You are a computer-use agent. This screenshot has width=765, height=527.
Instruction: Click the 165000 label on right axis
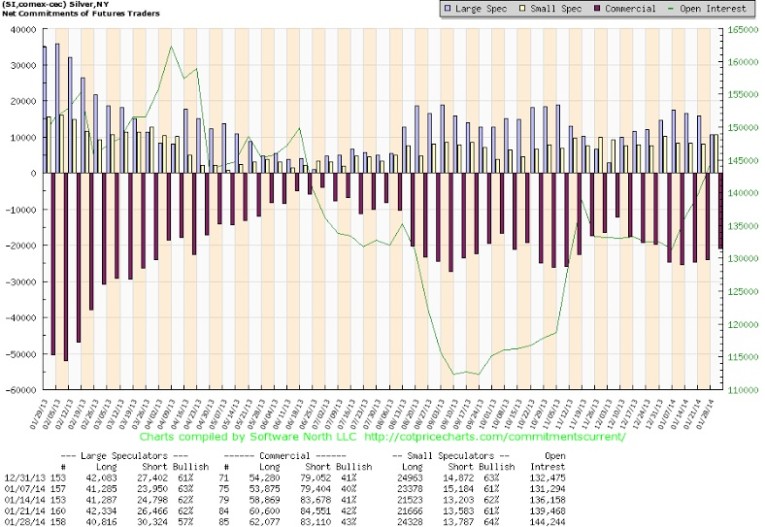click(740, 30)
